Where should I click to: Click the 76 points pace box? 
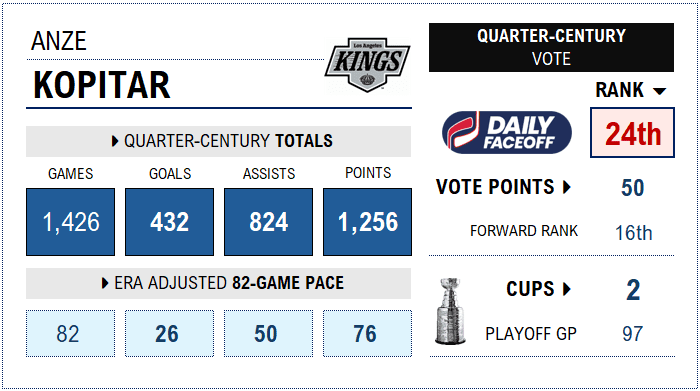(367, 333)
